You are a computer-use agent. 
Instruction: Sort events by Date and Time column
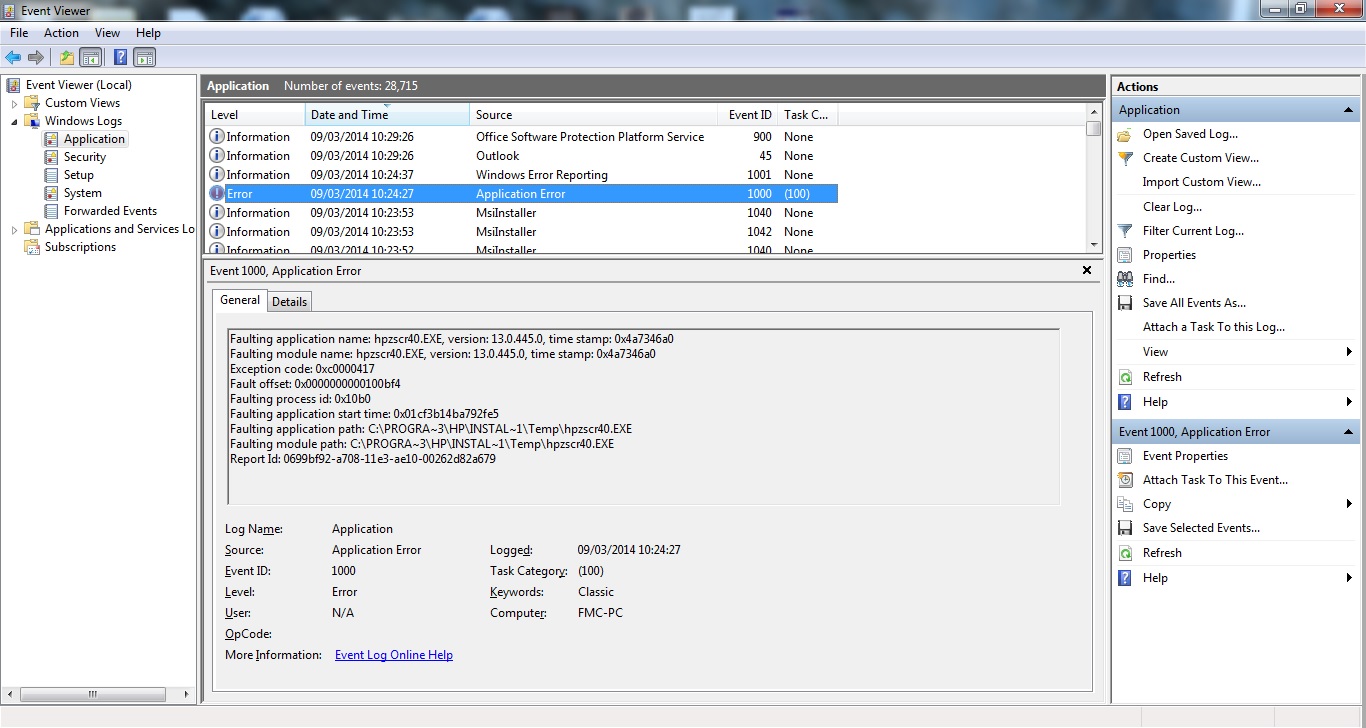(387, 115)
